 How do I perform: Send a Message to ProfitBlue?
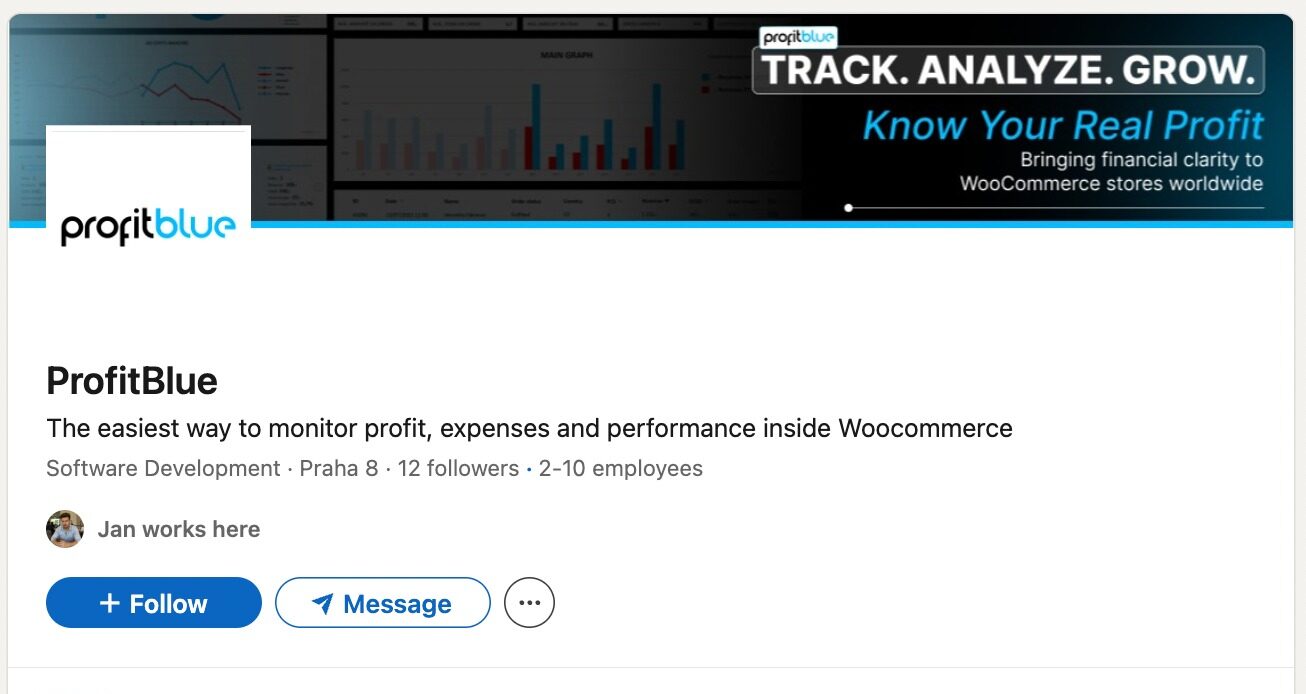pos(383,603)
